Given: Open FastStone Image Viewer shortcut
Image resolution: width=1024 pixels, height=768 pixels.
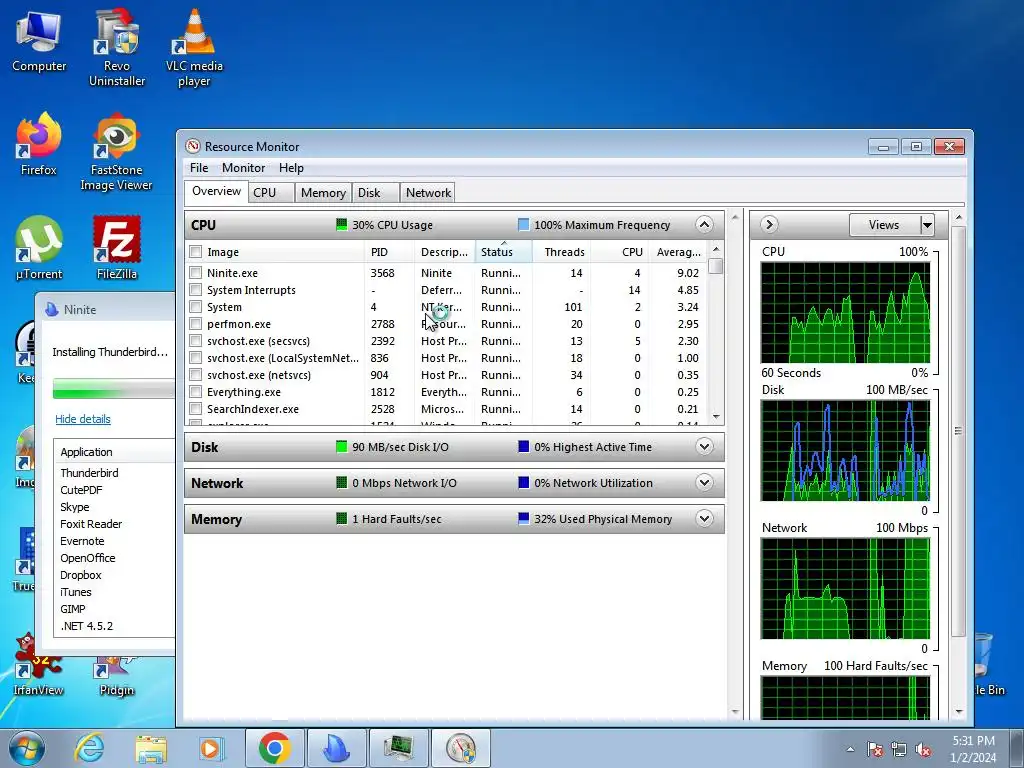Looking at the screenshot, I should point(116,153).
